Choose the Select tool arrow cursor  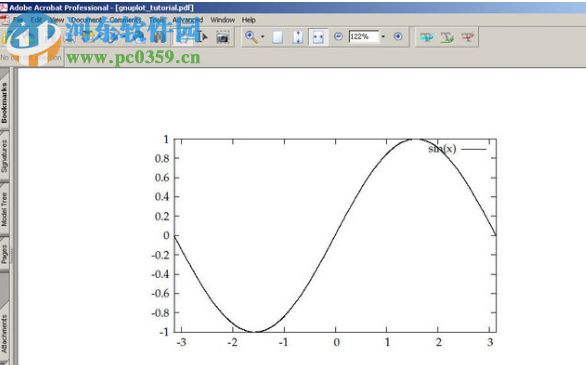(204, 37)
